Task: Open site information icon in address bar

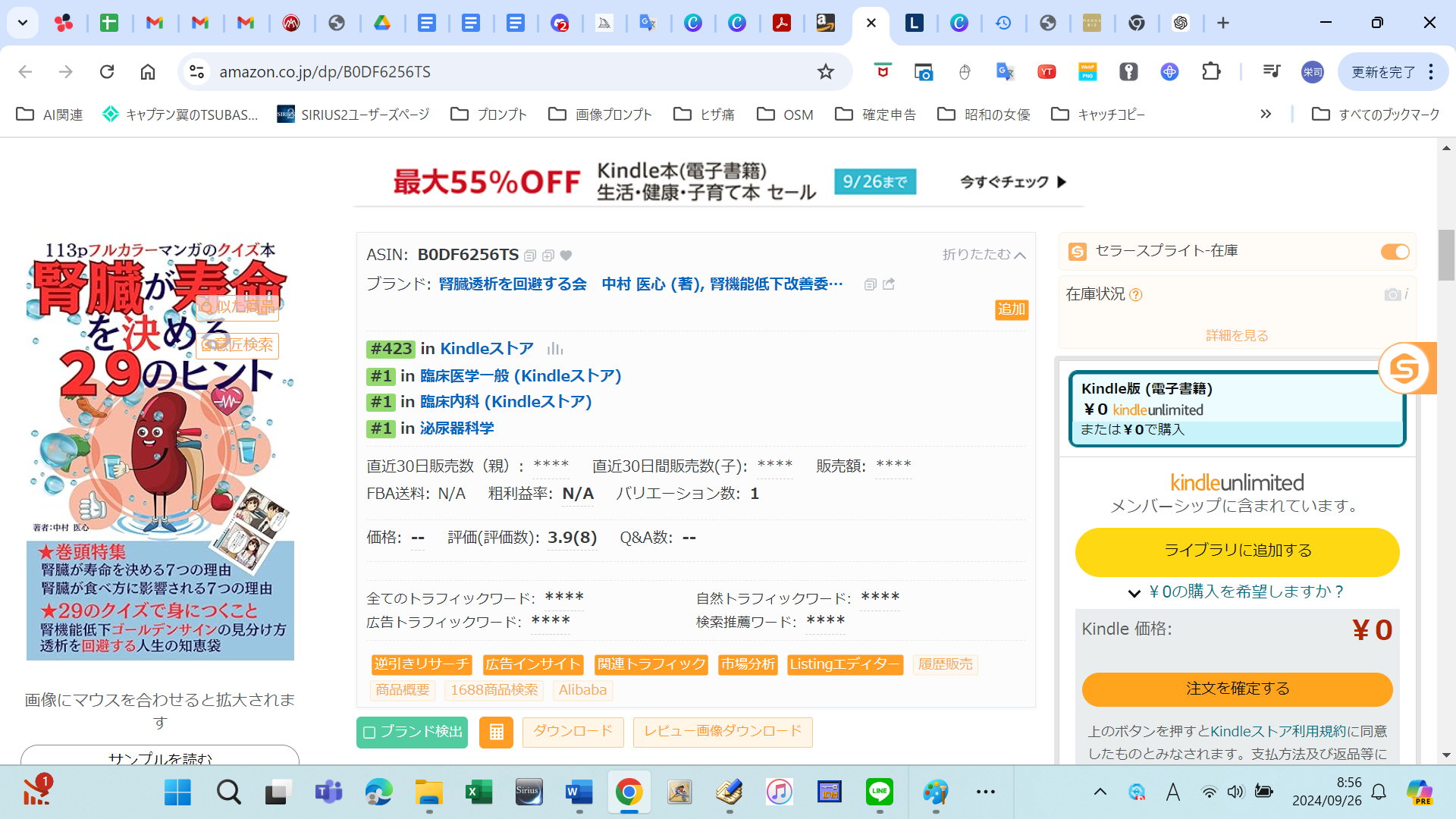Action: click(196, 71)
